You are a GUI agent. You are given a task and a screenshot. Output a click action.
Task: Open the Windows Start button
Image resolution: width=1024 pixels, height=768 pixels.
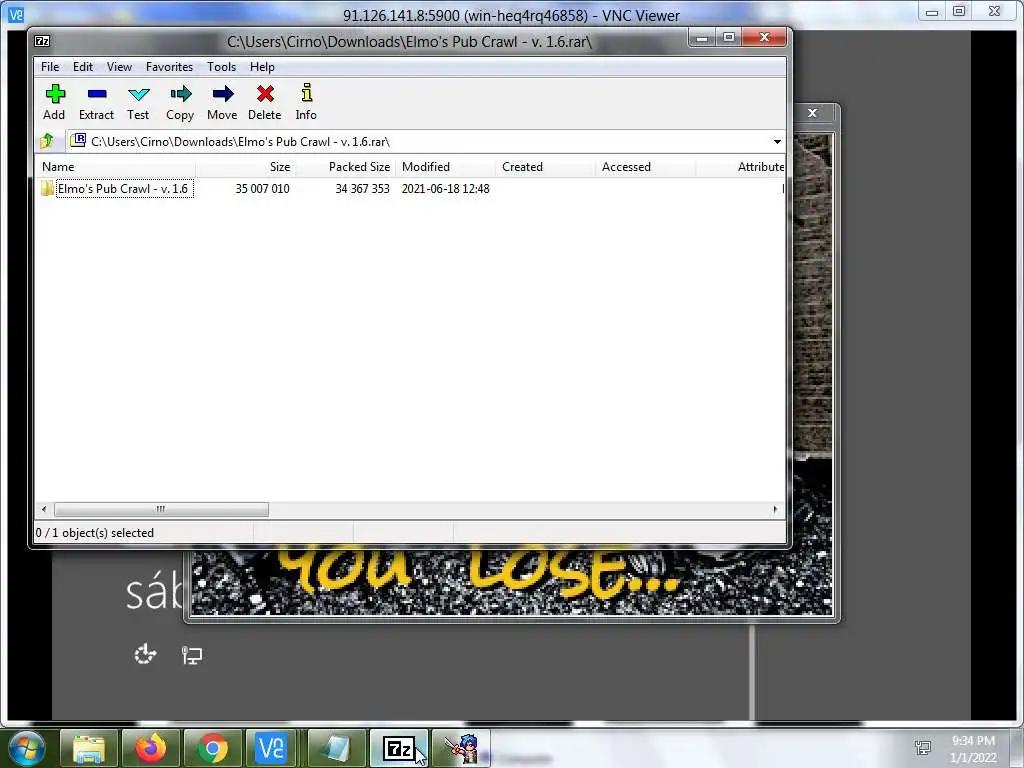pos(25,748)
